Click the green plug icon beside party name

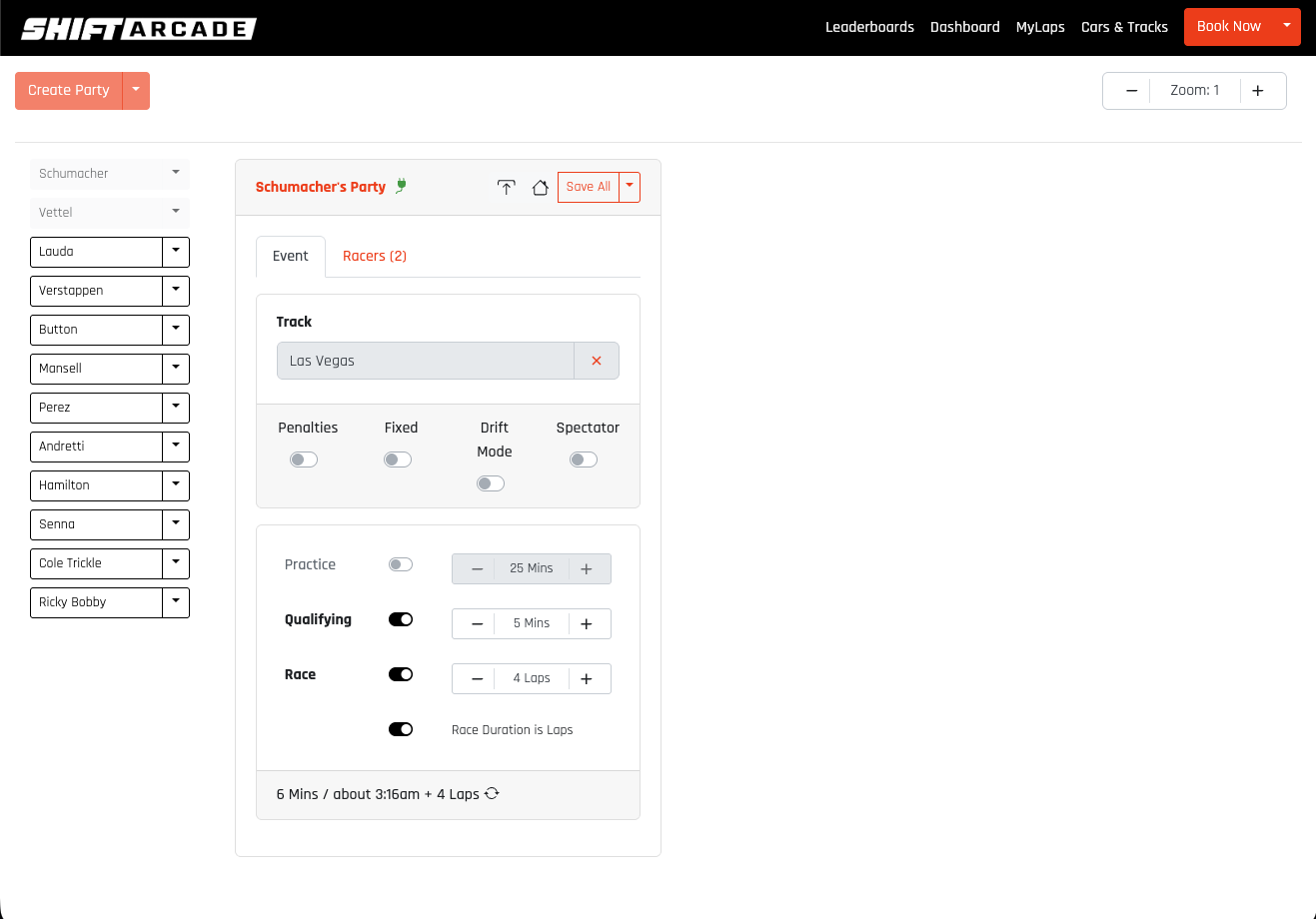tap(401, 185)
